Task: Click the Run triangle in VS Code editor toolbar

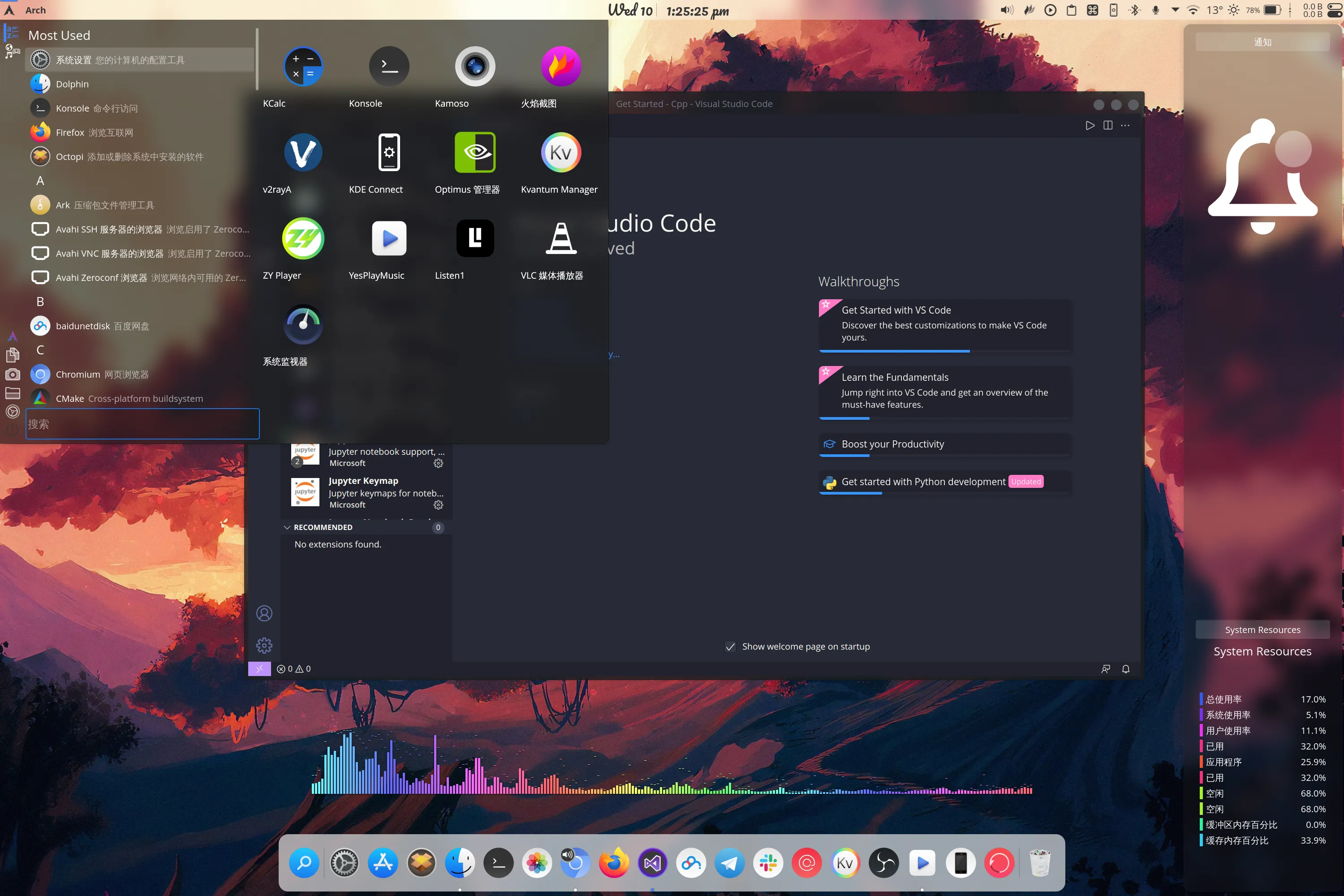Action: (1090, 125)
